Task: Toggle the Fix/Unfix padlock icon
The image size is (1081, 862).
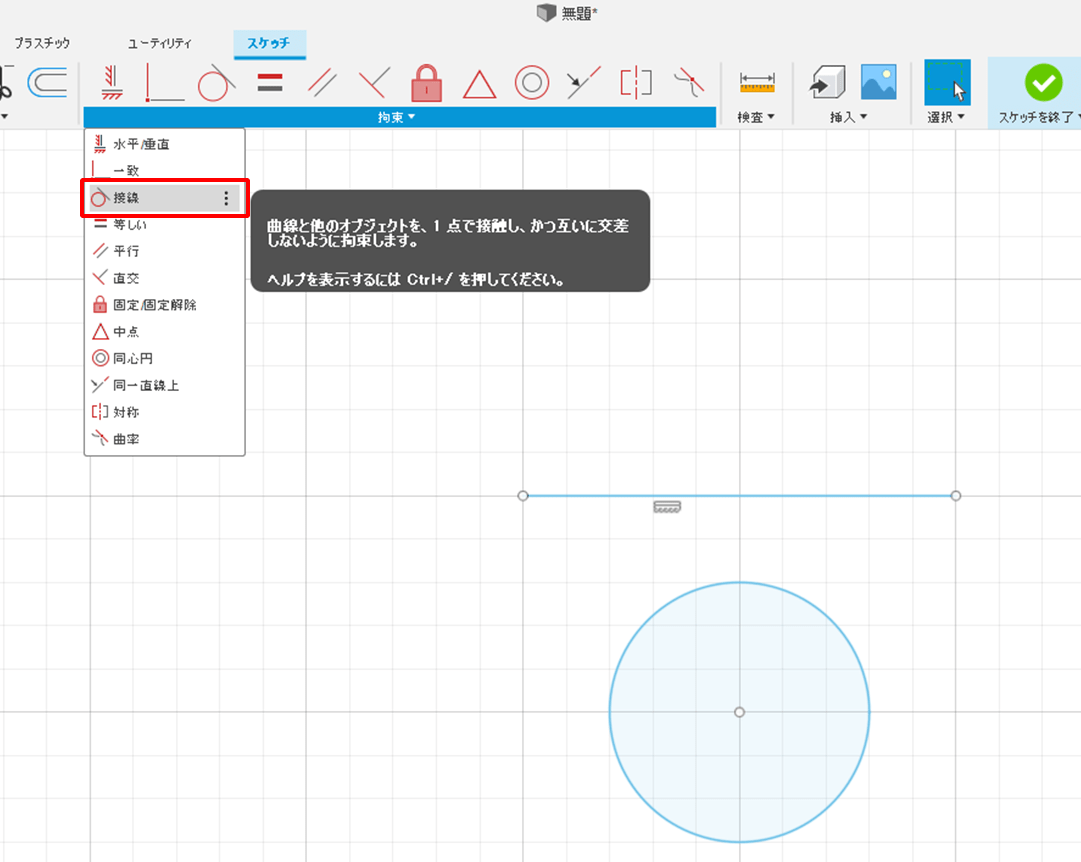Action: (x=427, y=83)
